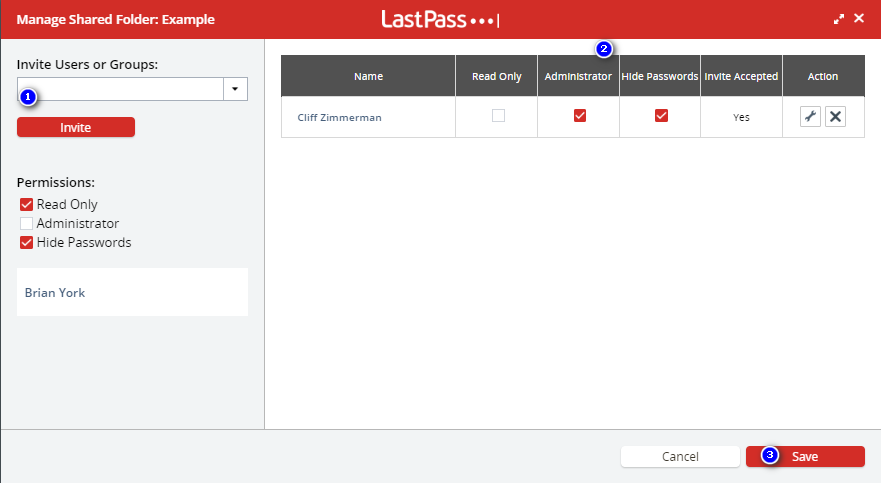Close the Manage Shared Folder dialog
Image resolution: width=881 pixels, height=483 pixels.
859,18
